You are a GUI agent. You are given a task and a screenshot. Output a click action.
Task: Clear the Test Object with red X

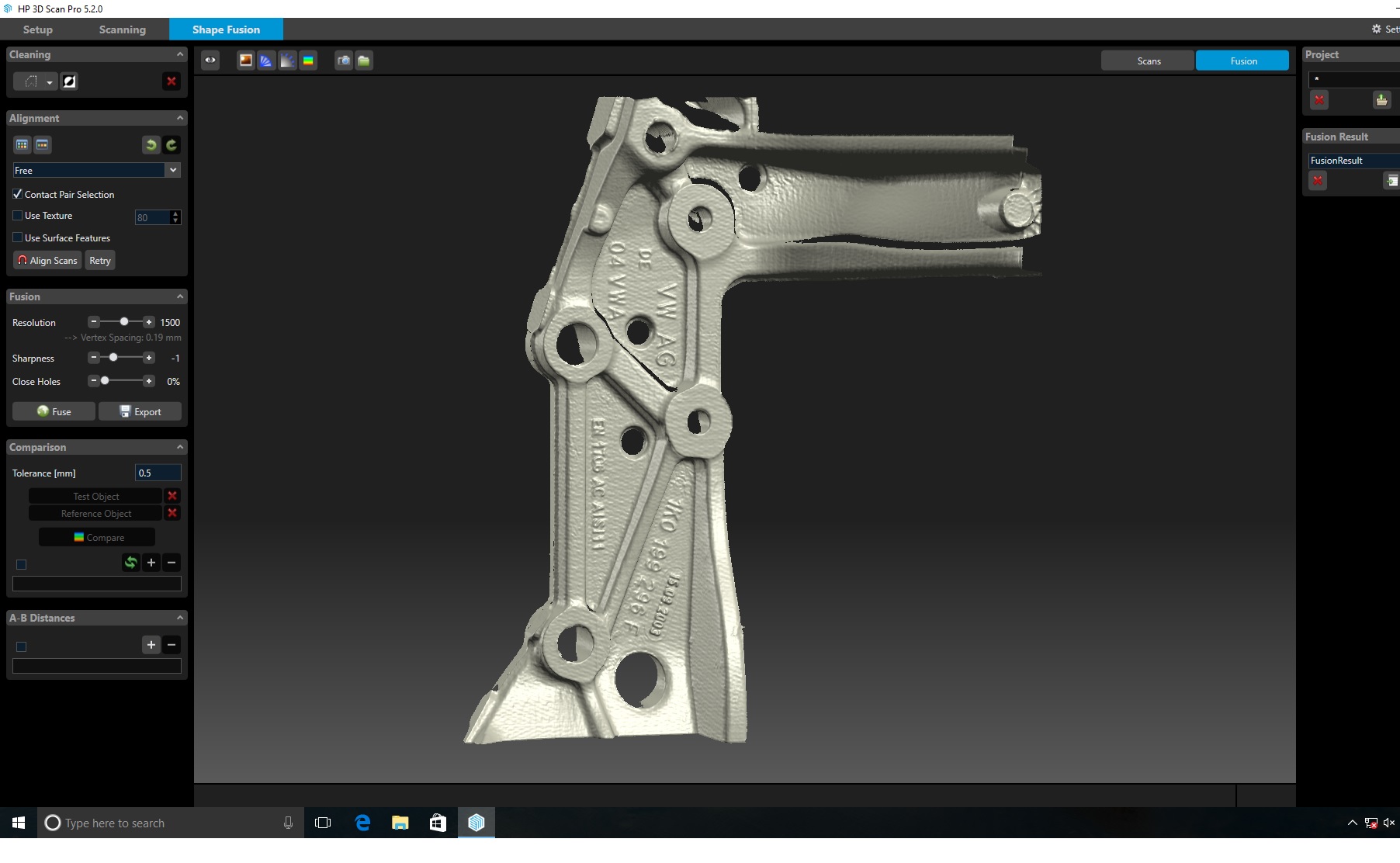[x=172, y=496]
